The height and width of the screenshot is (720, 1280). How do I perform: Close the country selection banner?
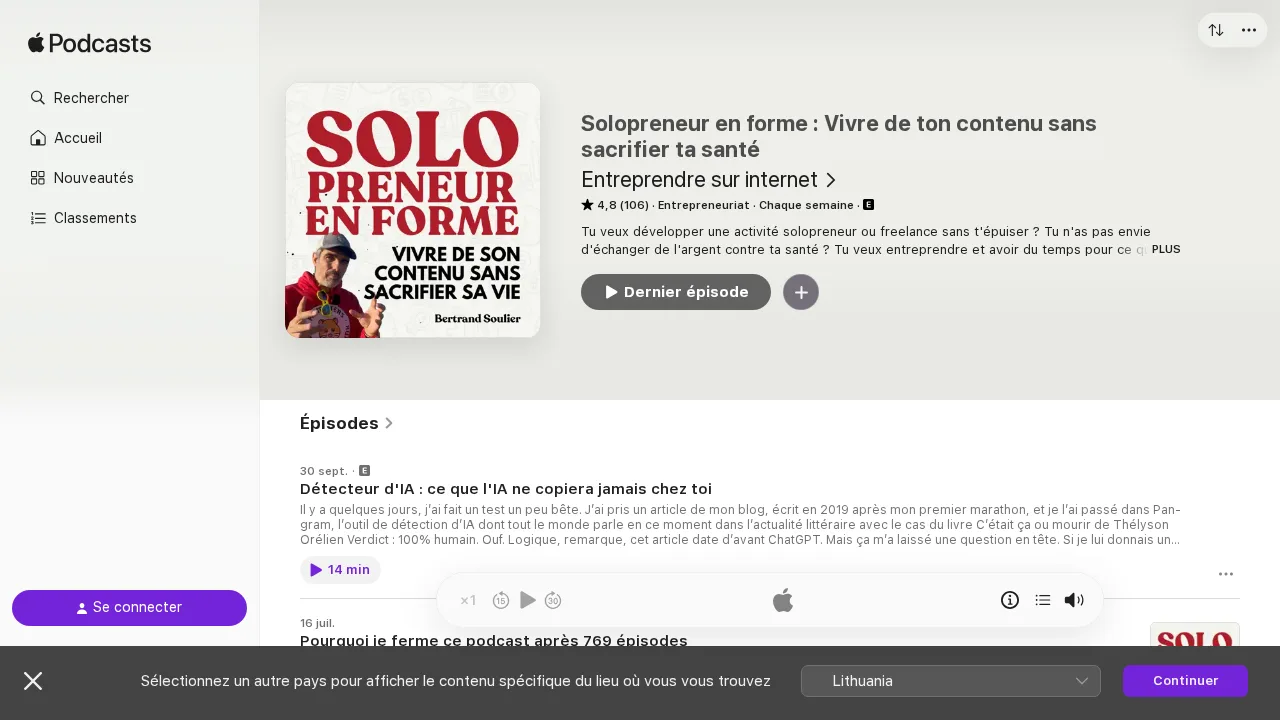tap(33, 681)
